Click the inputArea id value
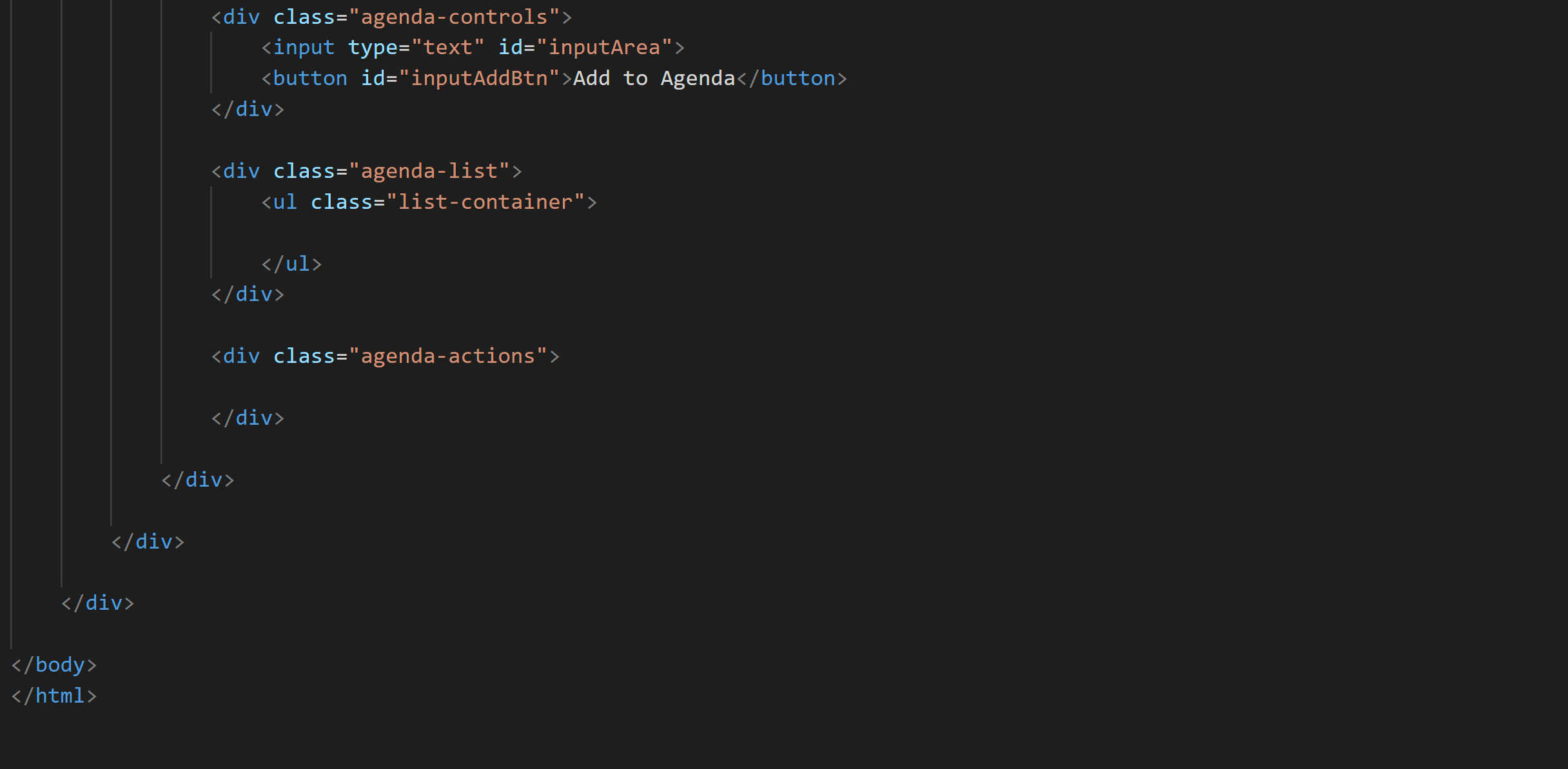The height and width of the screenshot is (769, 1568). 604,48
